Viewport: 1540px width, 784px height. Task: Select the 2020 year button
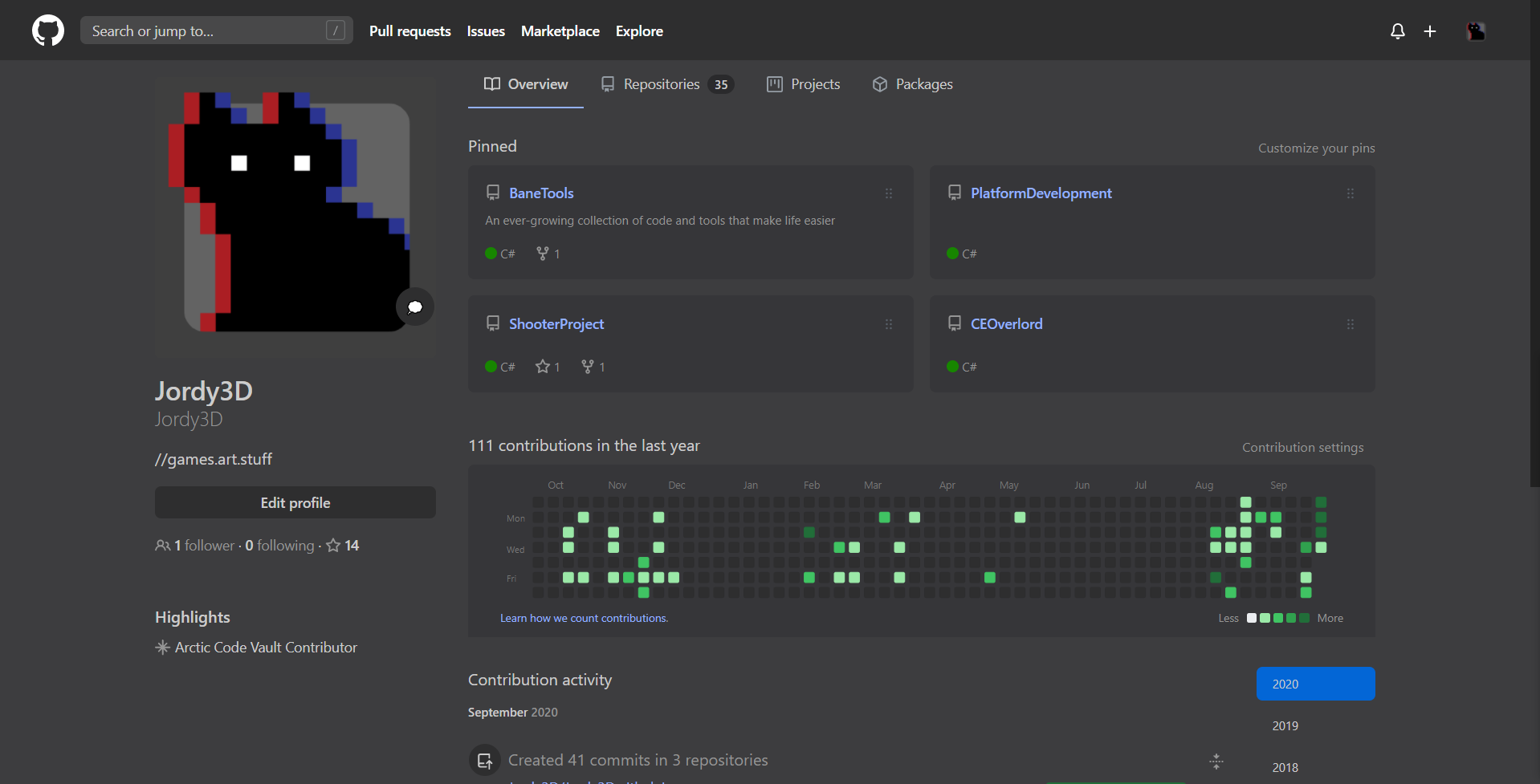pyautogui.click(x=1315, y=684)
